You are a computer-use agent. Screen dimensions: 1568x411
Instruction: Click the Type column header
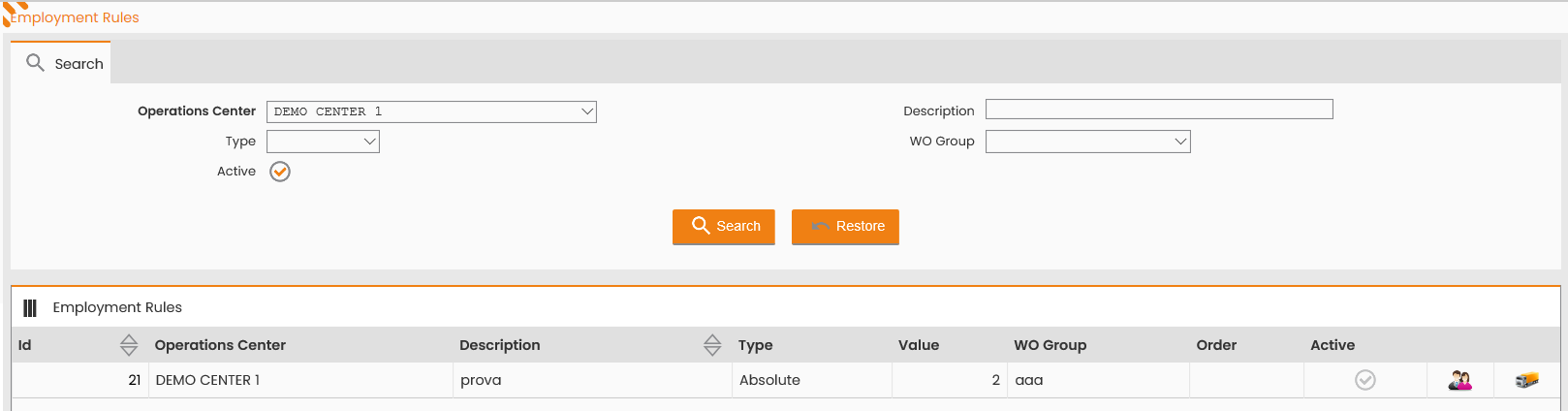coord(755,345)
